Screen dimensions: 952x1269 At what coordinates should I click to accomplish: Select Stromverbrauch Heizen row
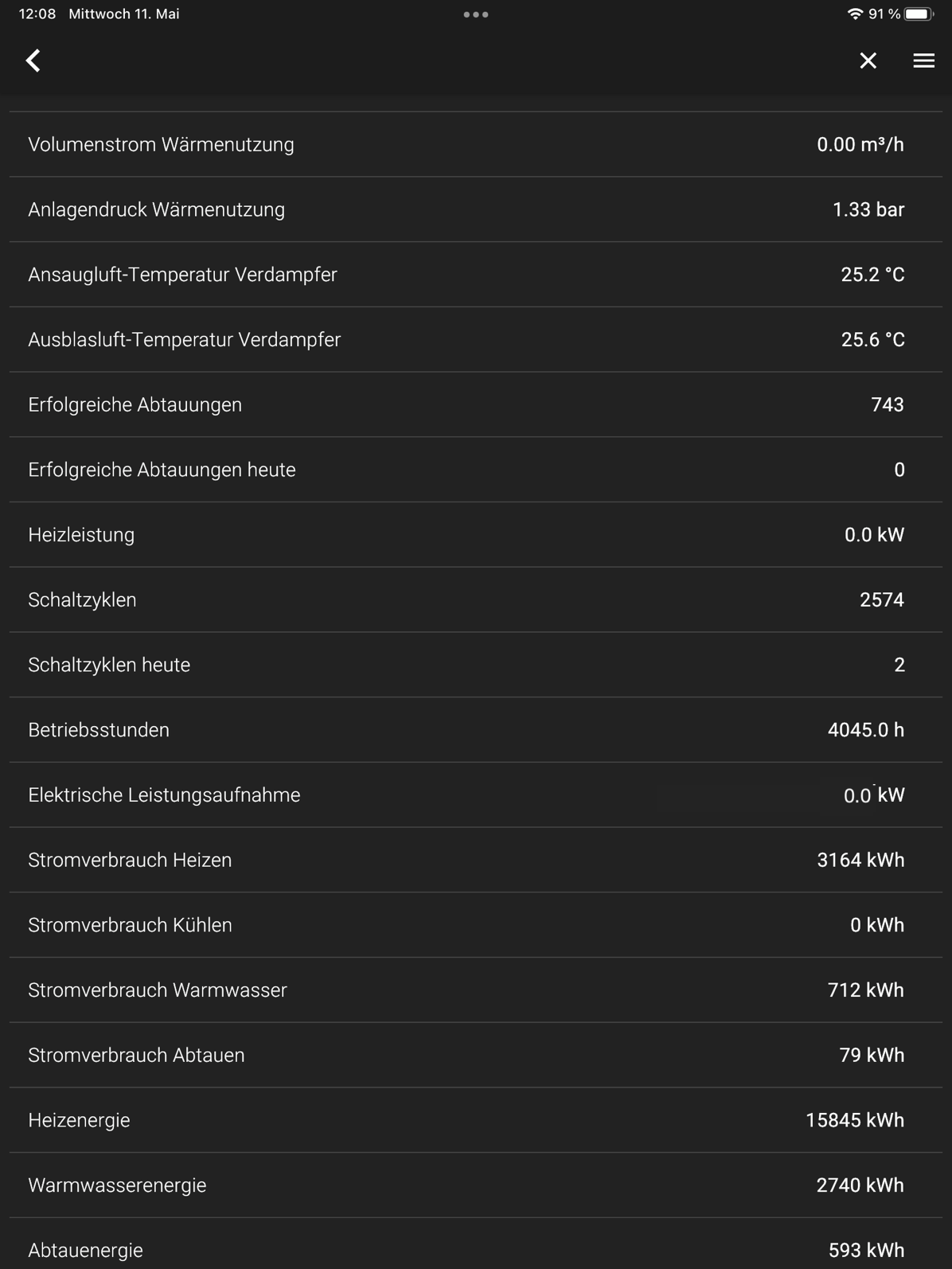tap(476, 860)
